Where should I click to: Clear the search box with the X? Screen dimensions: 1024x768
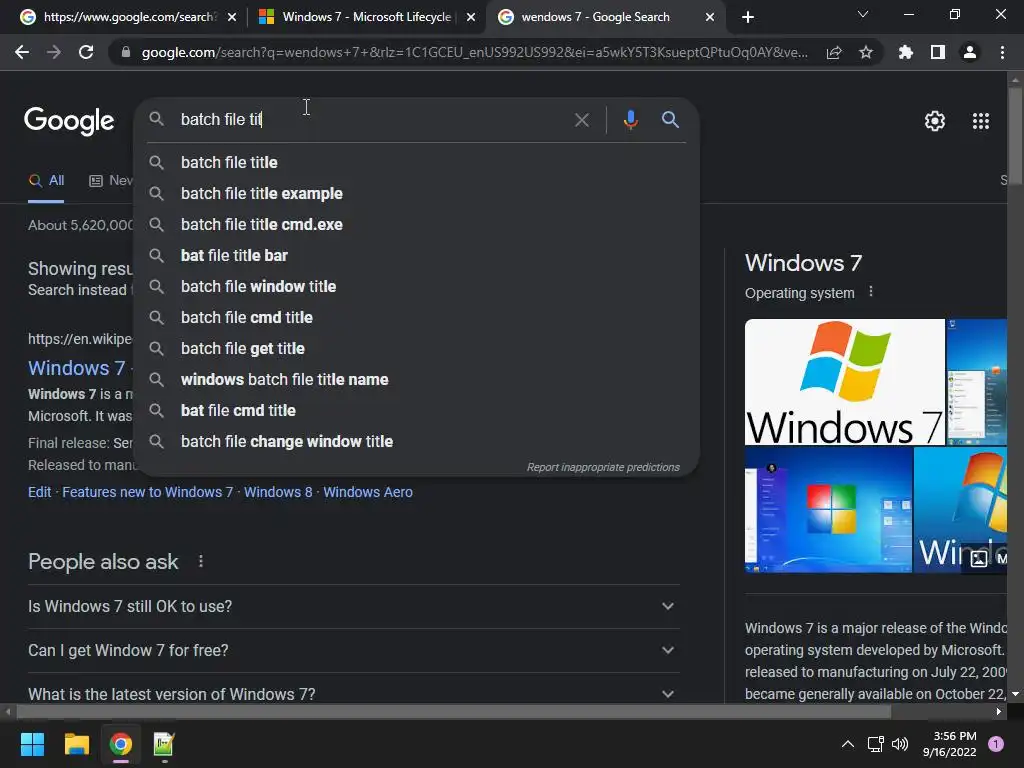(x=582, y=120)
